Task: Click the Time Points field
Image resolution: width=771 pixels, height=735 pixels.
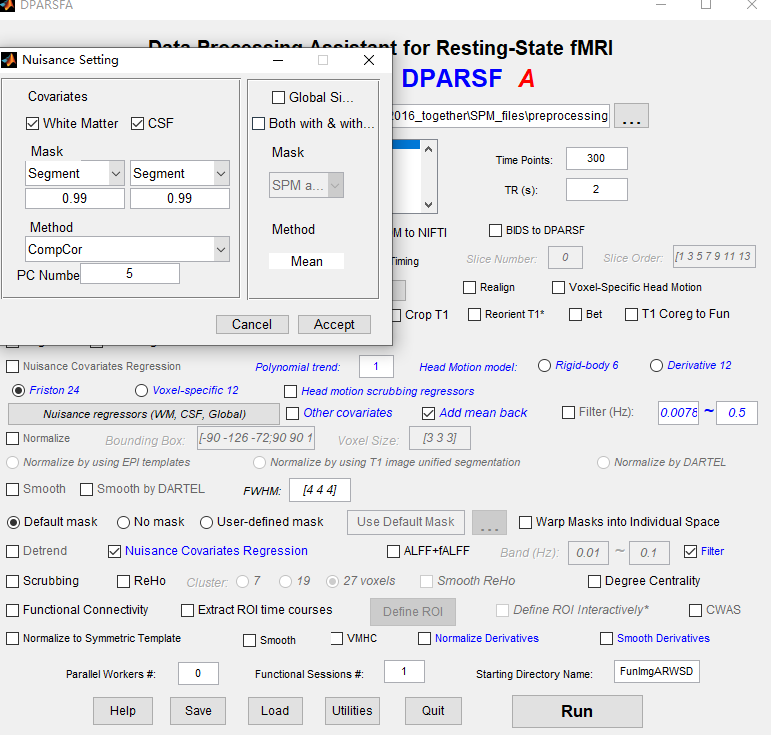Action: click(x=596, y=158)
